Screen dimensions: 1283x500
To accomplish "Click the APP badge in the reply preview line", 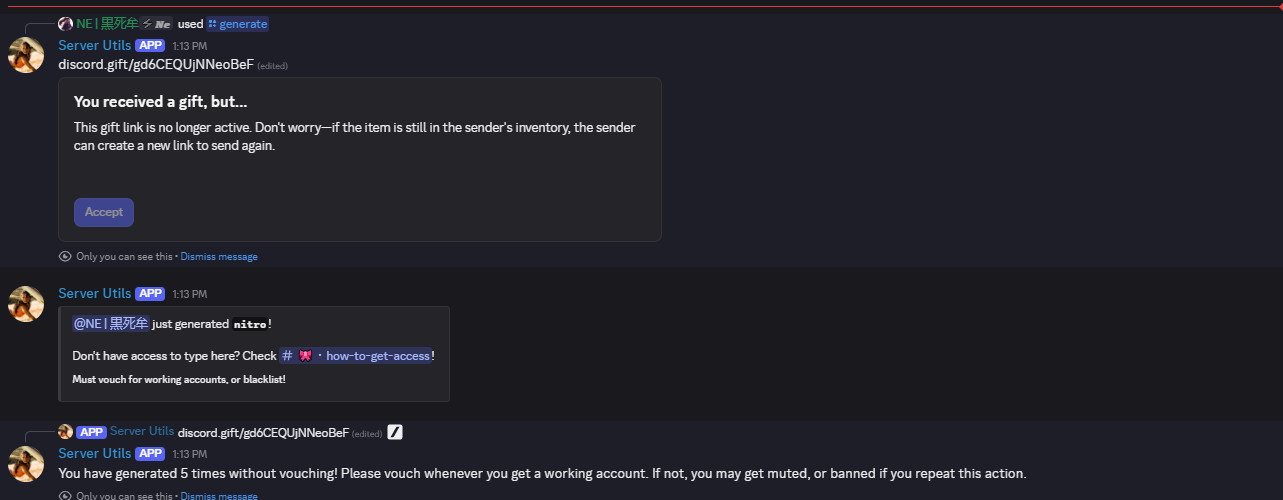I will pyautogui.click(x=91, y=432).
